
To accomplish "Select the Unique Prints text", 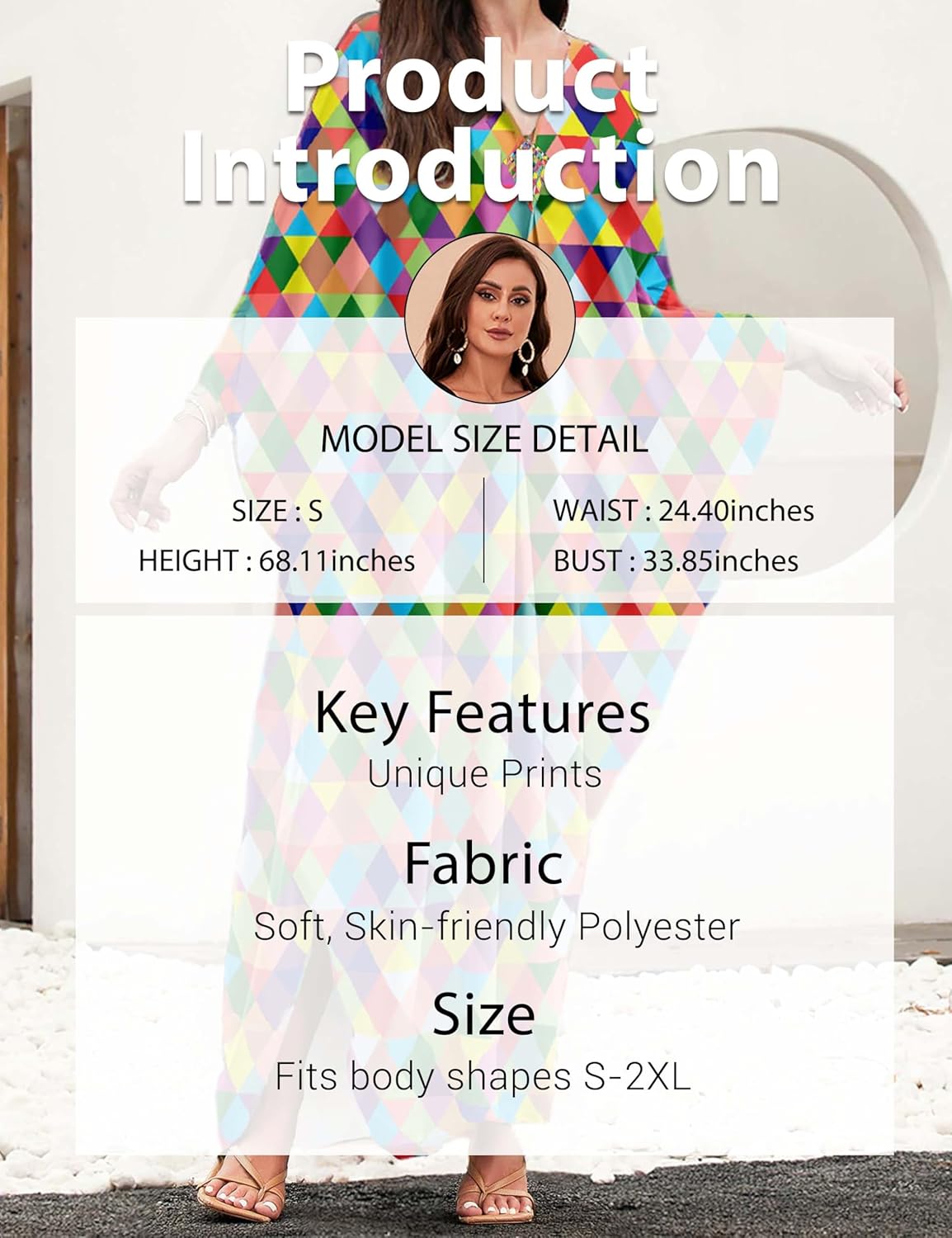I will tap(484, 776).
